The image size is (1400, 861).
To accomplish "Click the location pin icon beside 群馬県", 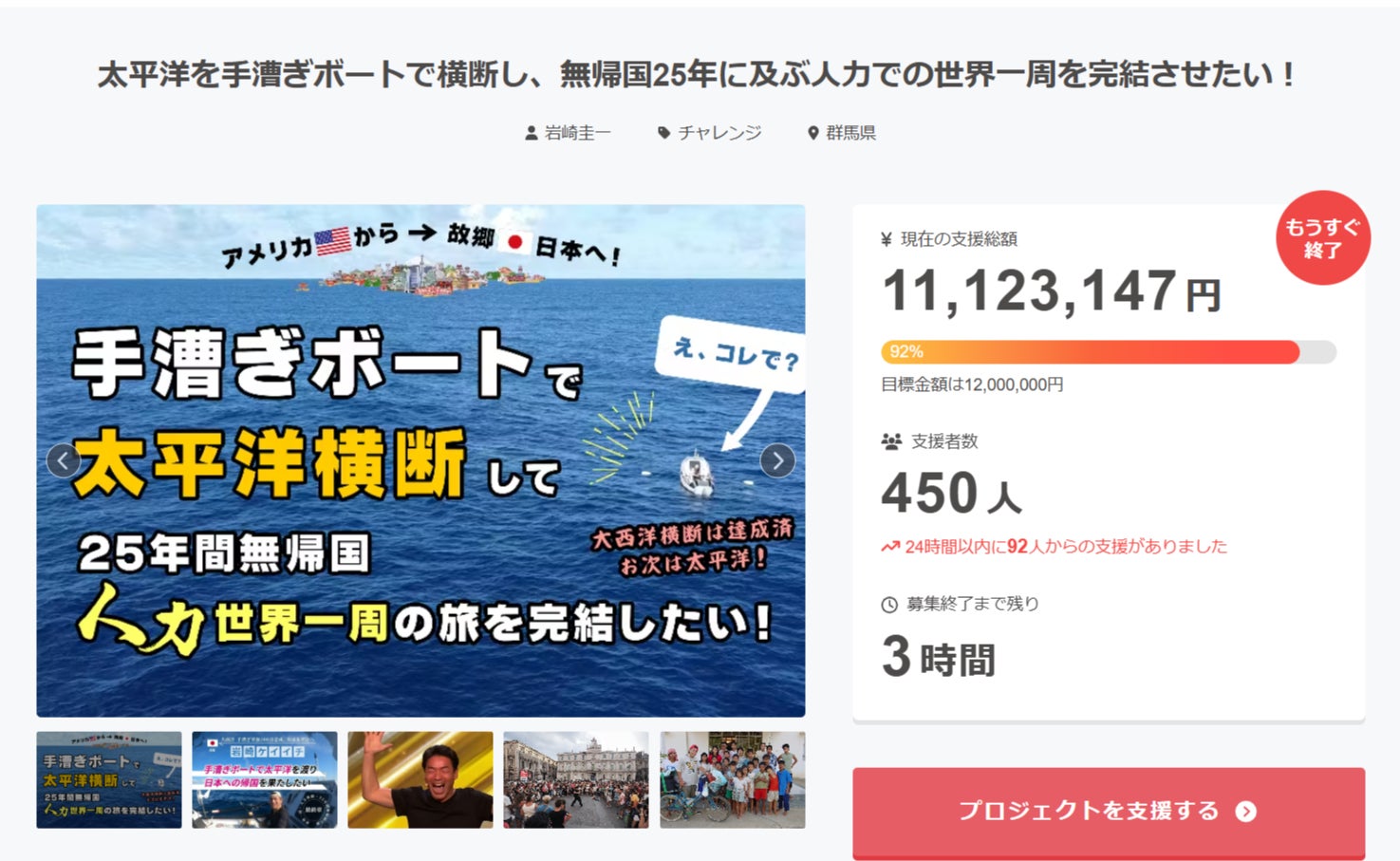I will pos(813,134).
